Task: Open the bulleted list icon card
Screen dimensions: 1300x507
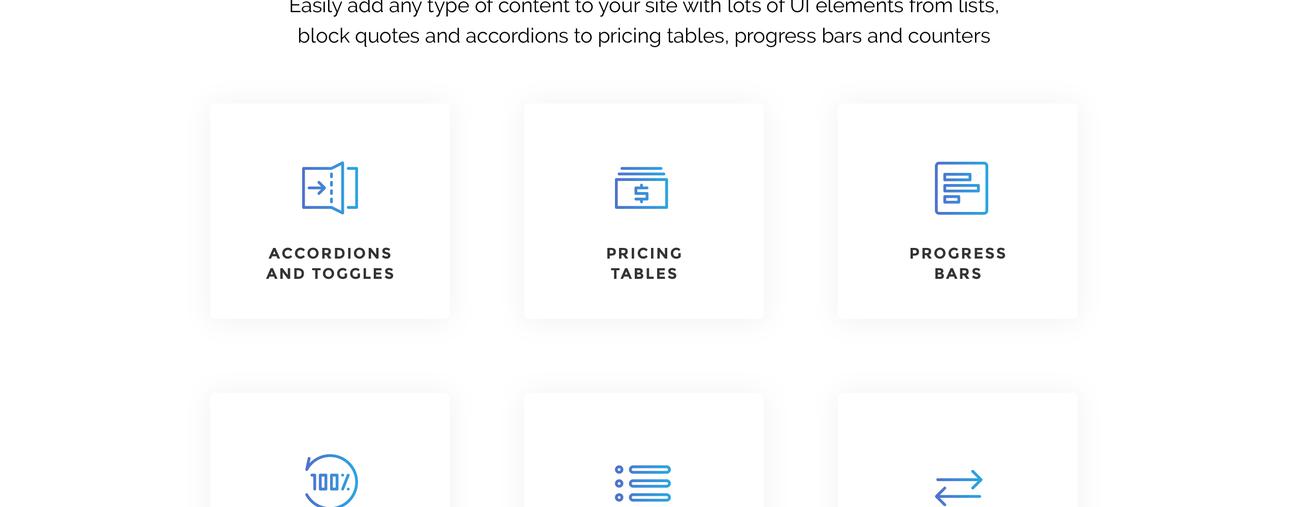Action: point(643,483)
